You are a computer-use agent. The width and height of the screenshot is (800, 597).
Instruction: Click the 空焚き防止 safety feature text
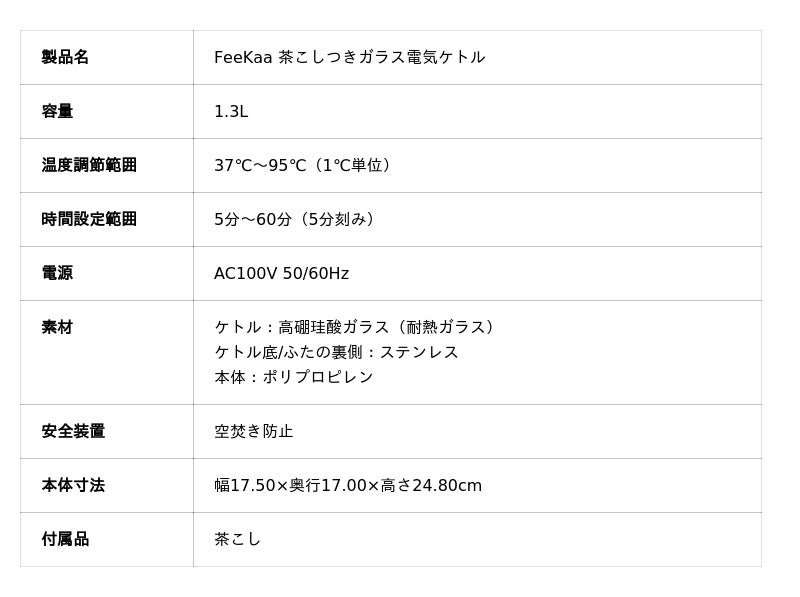tap(254, 431)
